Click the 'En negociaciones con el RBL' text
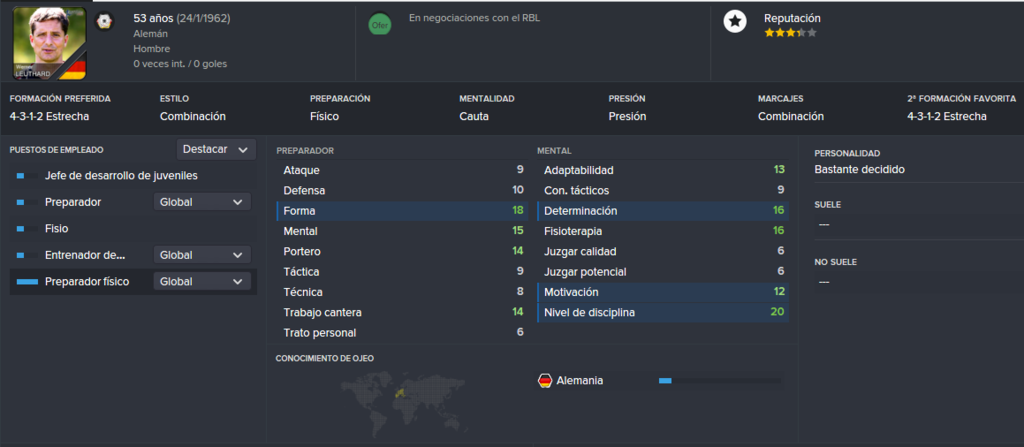The height and width of the screenshot is (447, 1024). (x=474, y=18)
